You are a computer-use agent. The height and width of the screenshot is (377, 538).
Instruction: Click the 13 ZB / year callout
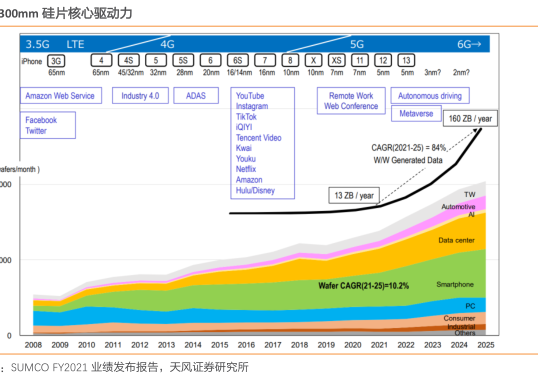(x=354, y=196)
